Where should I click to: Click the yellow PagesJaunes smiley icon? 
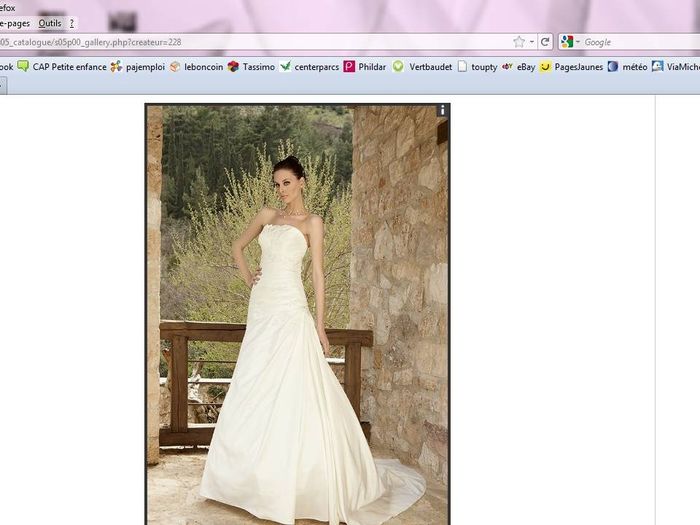[545, 67]
